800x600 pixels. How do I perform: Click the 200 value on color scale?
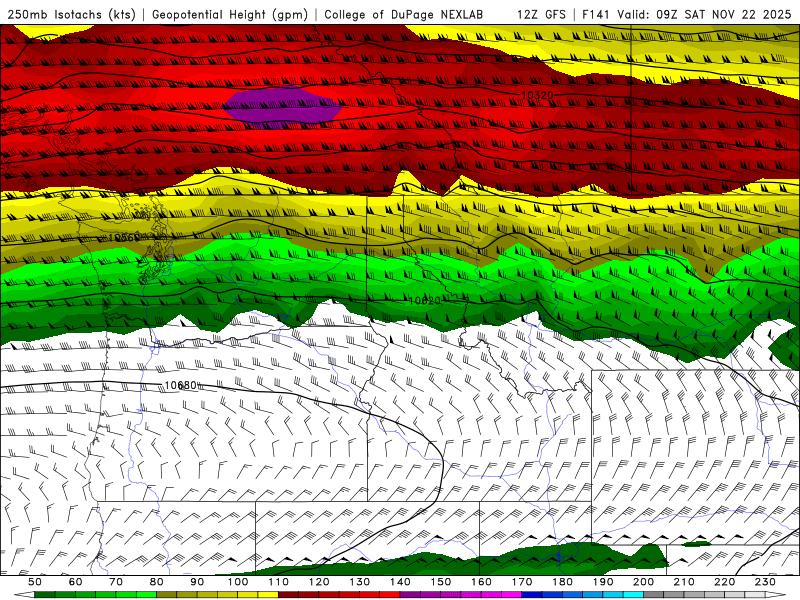click(x=644, y=582)
